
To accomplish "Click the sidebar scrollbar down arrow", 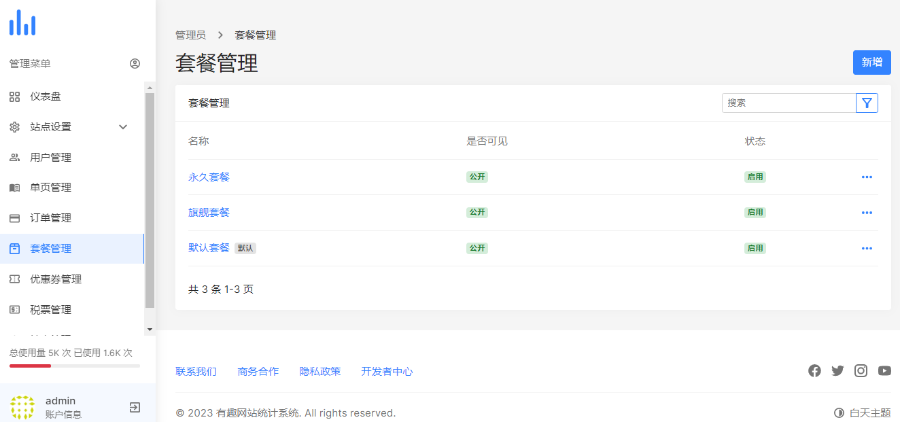I will click(150, 330).
